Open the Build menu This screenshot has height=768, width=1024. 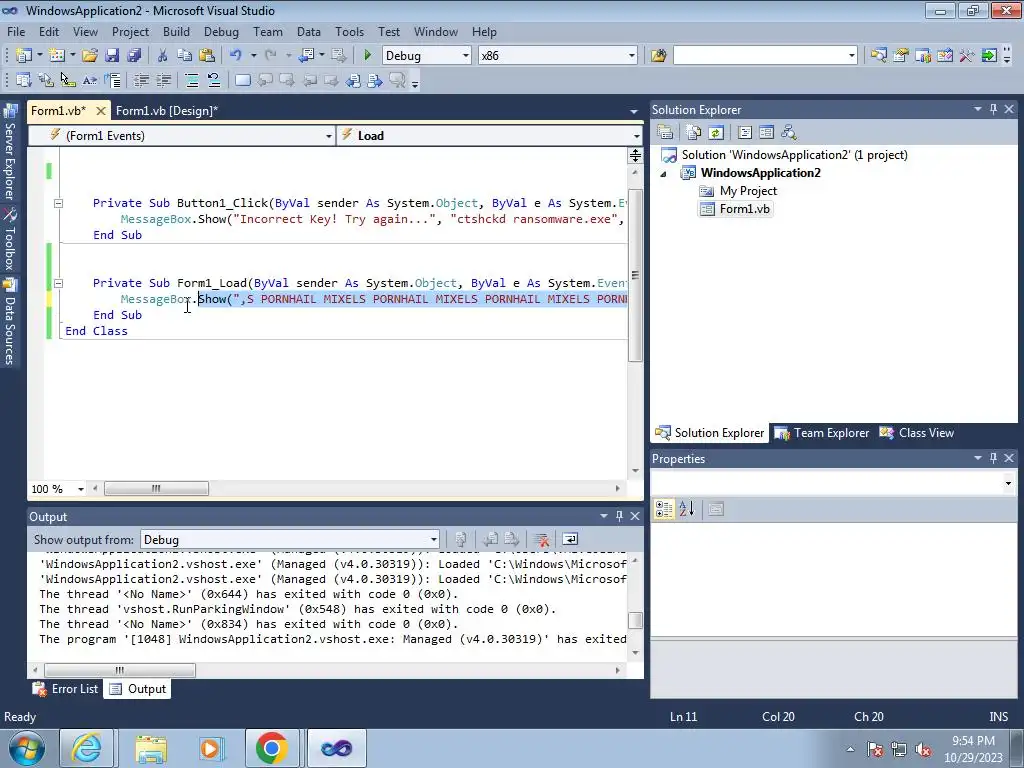click(176, 31)
